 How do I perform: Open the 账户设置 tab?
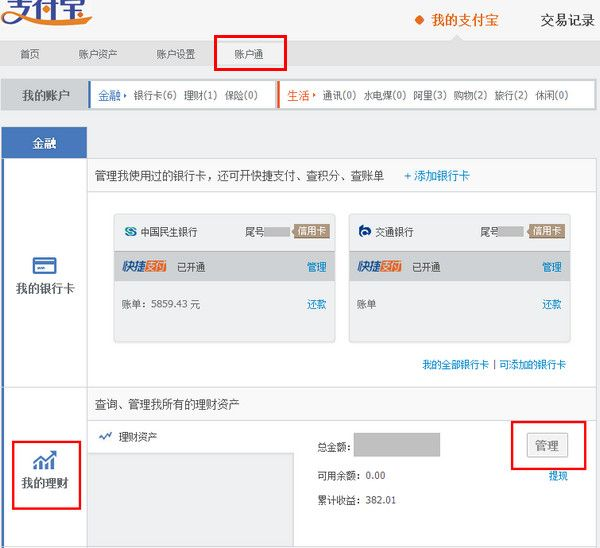(175, 54)
